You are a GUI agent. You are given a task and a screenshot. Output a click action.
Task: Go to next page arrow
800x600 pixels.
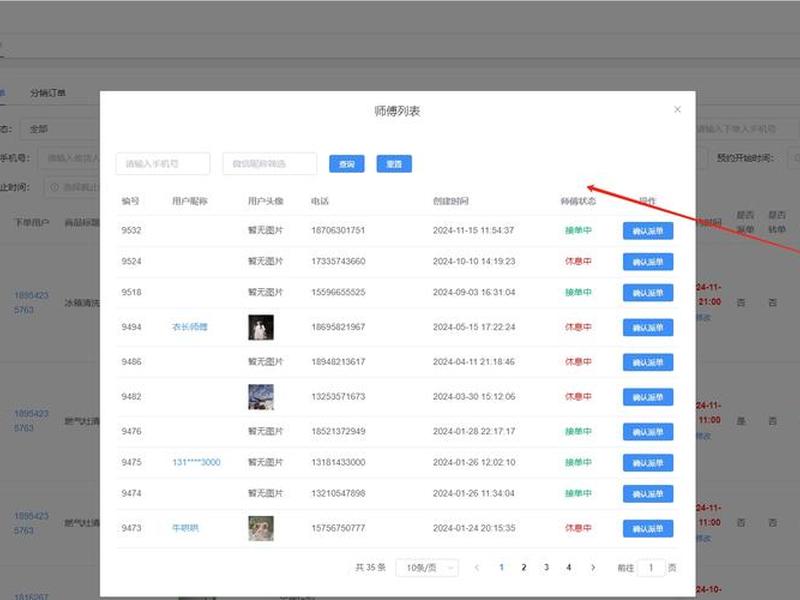(593, 567)
